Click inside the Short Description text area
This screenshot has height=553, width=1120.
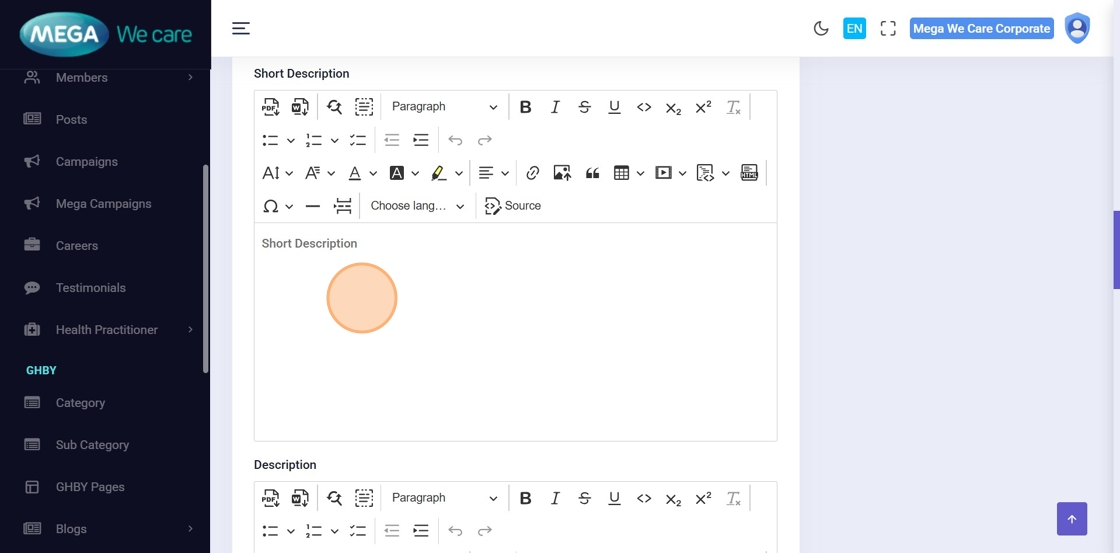click(515, 330)
